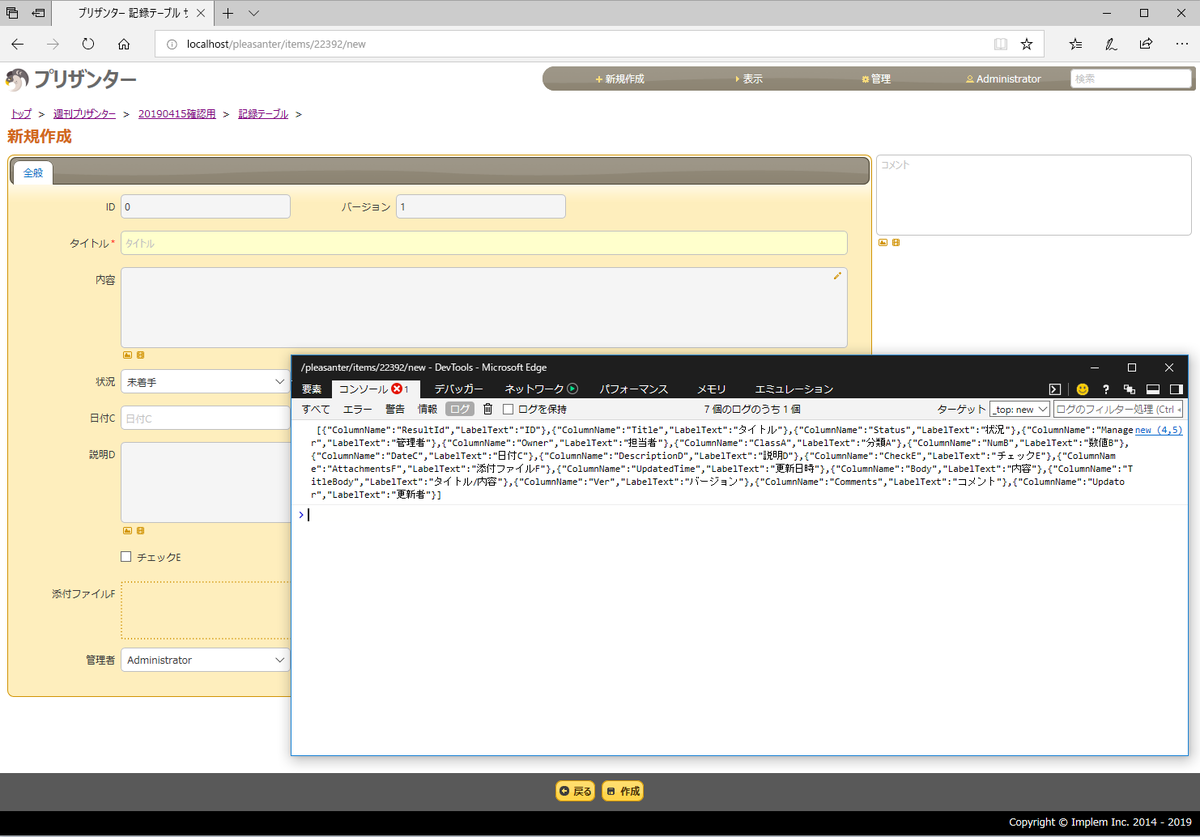The width and height of the screenshot is (1200, 837).
Task: Reload the page with the refresh icon
Action: (x=88, y=44)
